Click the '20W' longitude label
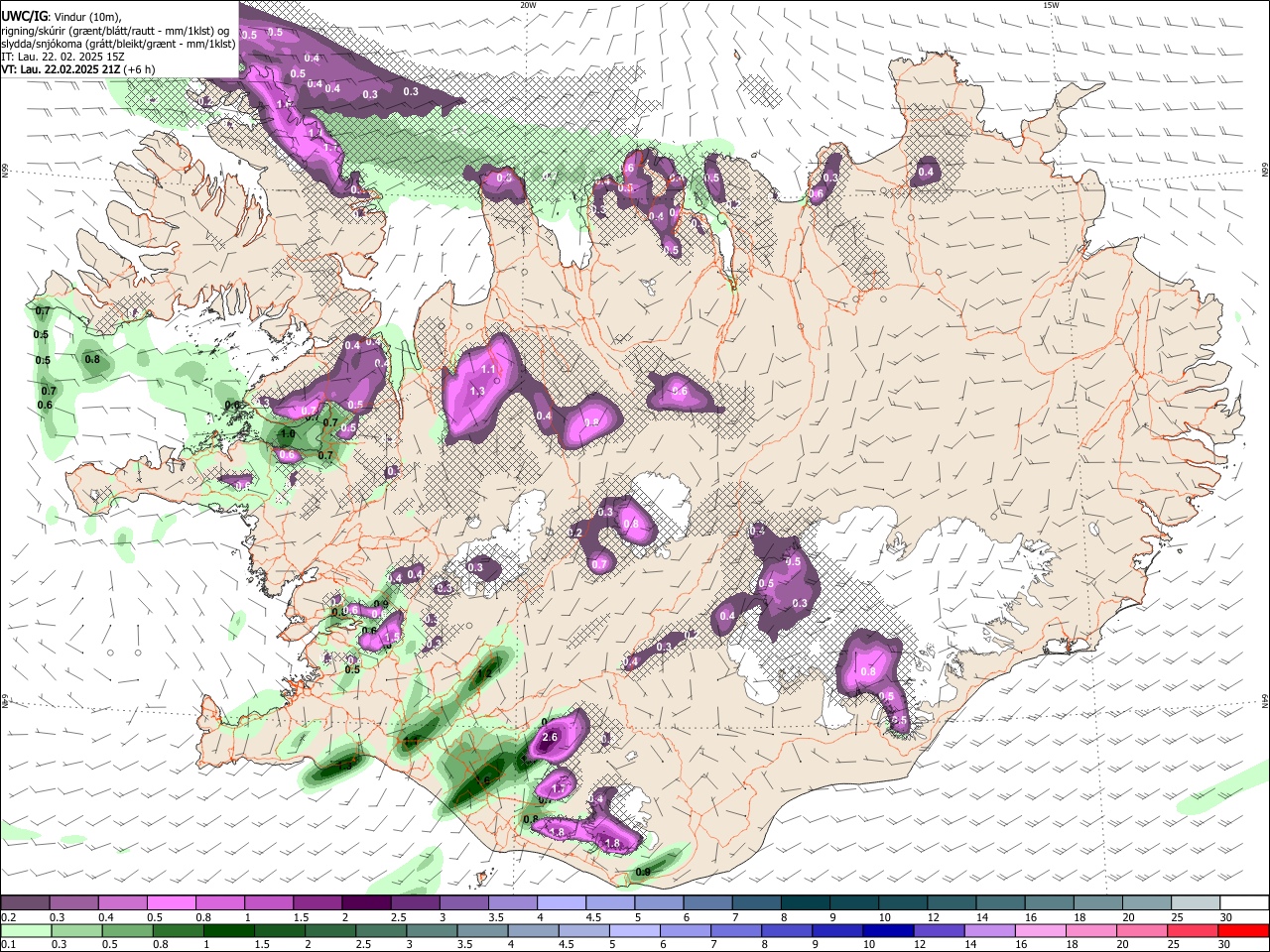The image size is (1270, 952). tap(528, 5)
